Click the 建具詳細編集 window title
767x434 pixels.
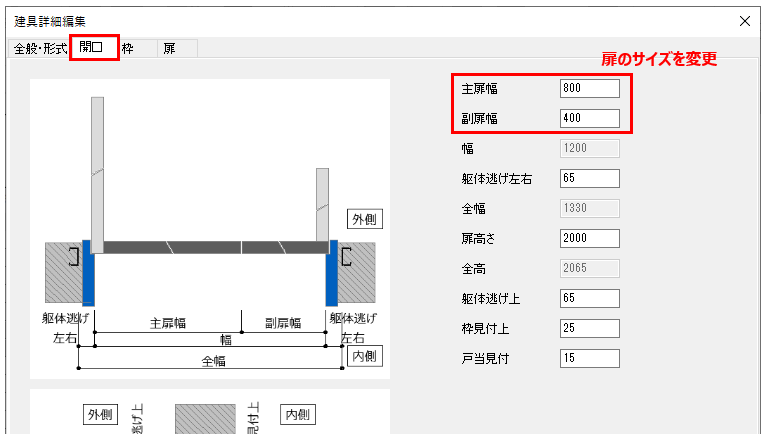(50, 22)
